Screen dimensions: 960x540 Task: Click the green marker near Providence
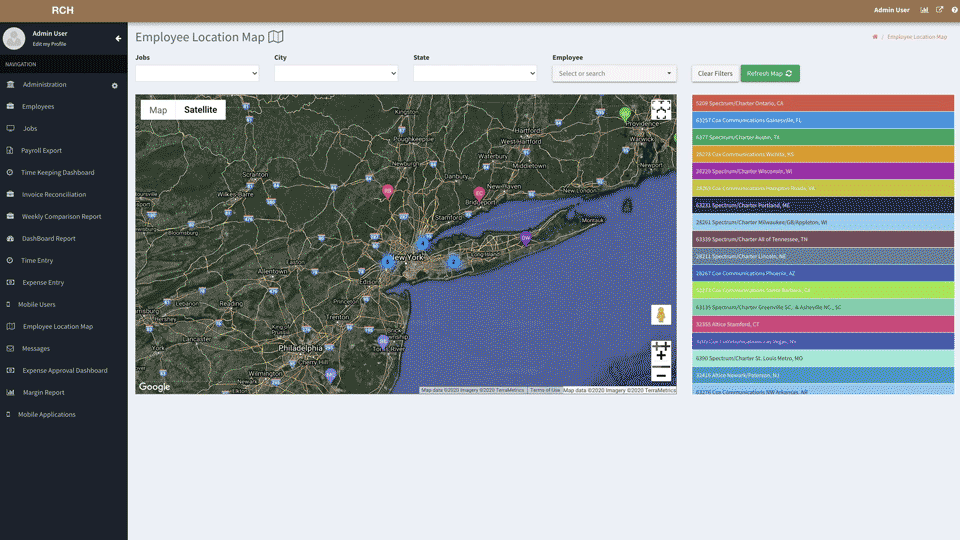625,114
